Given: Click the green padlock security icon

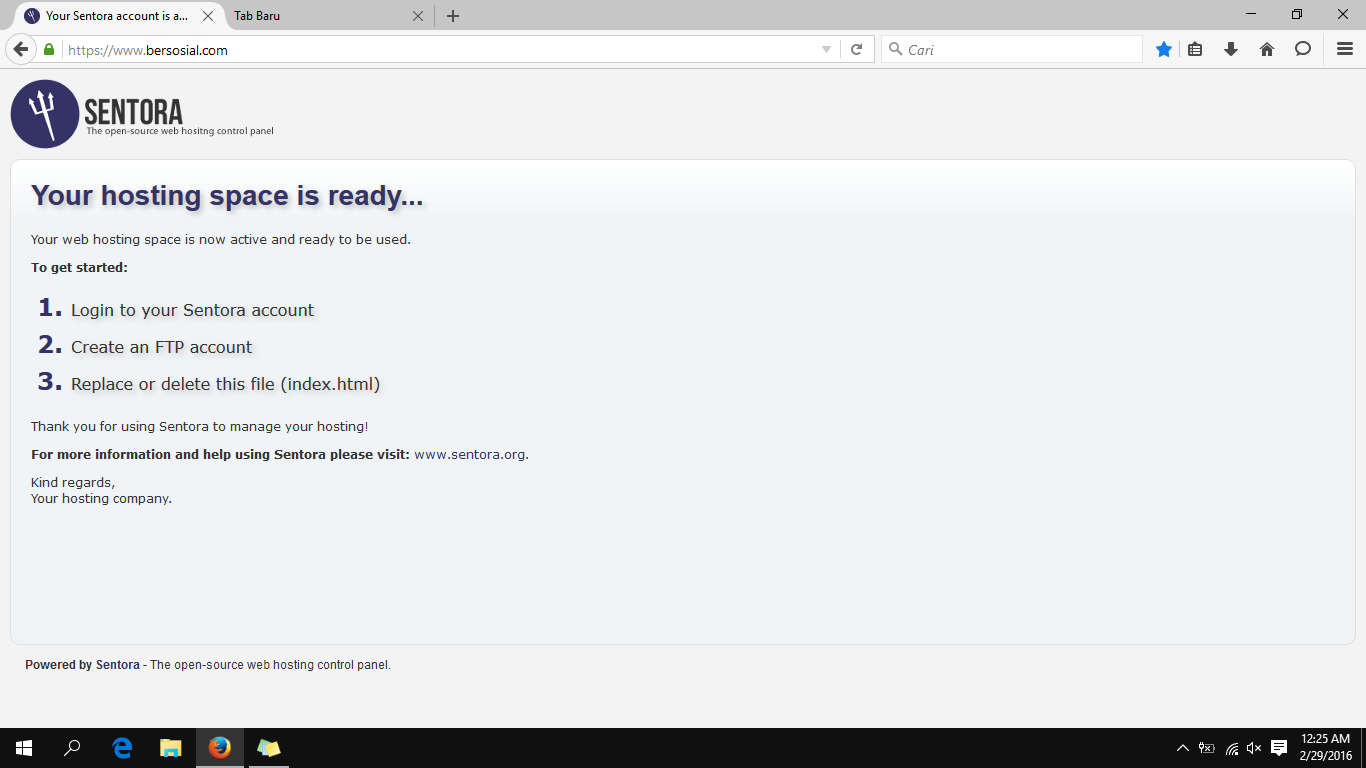Looking at the screenshot, I should (x=48, y=49).
